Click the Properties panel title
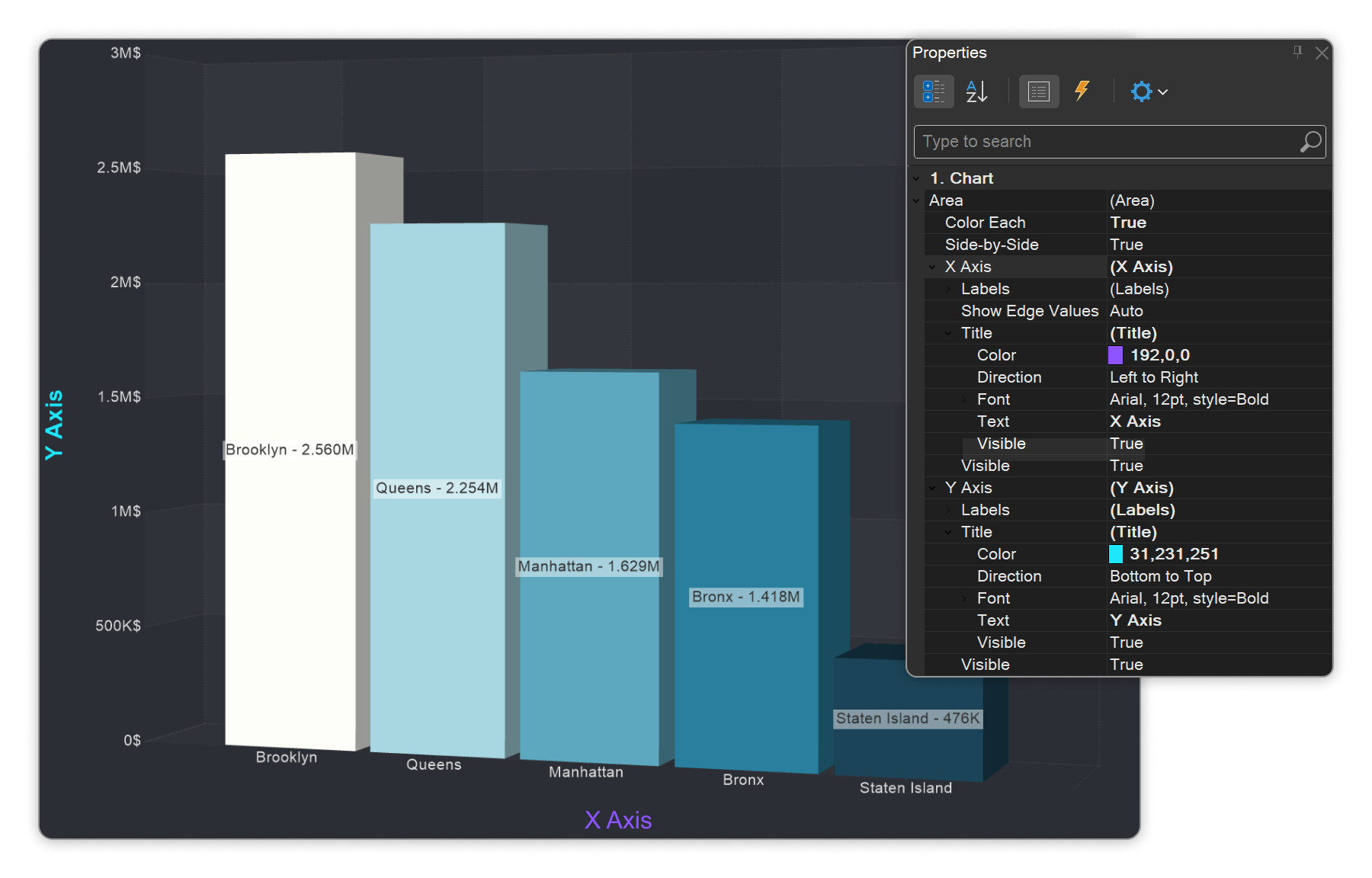 (950, 53)
